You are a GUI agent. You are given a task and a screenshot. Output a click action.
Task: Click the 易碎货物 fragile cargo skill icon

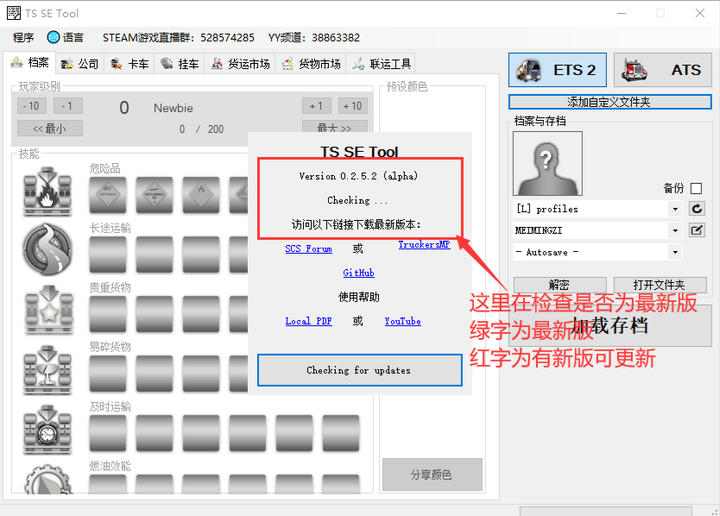pos(48,370)
